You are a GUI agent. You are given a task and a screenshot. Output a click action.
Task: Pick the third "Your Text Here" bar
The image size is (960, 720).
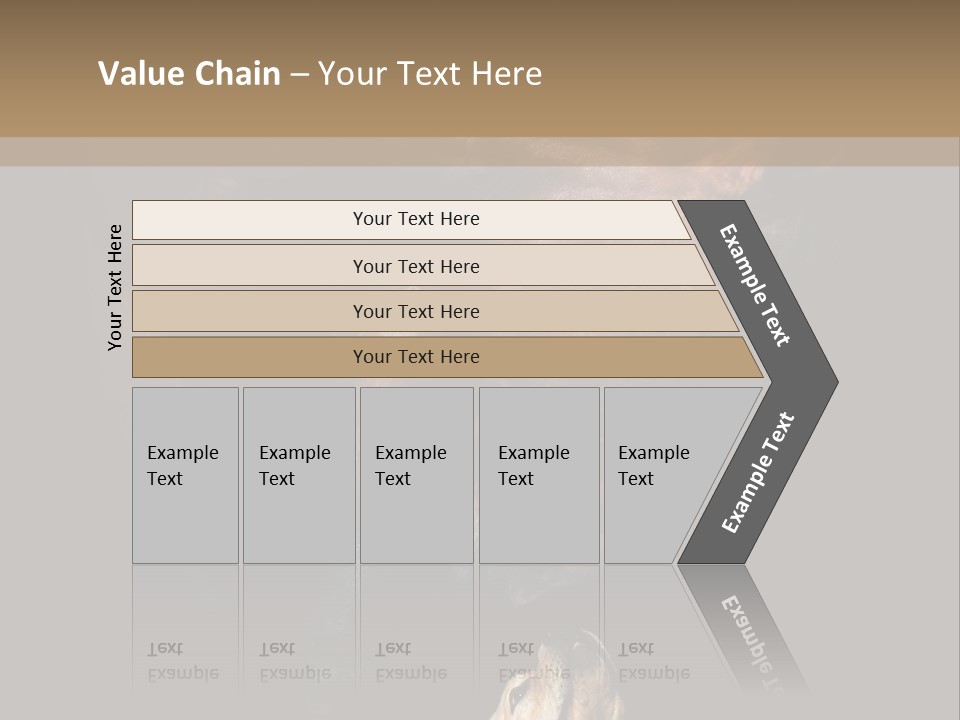(x=416, y=311)
